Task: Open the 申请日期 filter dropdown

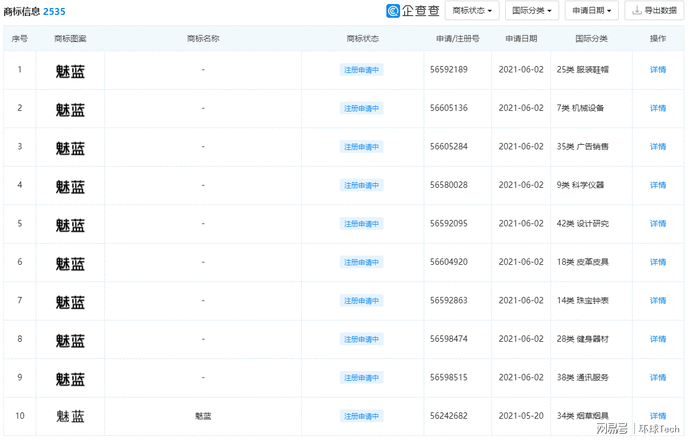Action: click(x=591, y=11)
